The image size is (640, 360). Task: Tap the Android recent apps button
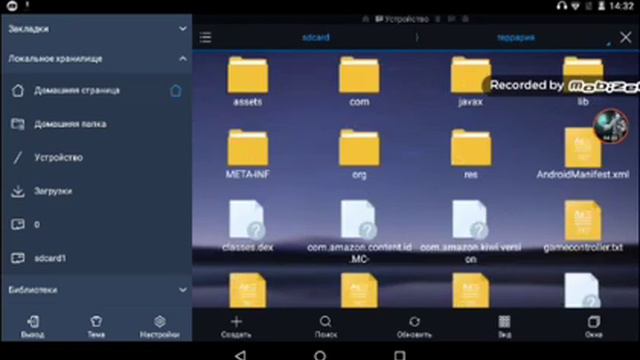tap(400, 355)
